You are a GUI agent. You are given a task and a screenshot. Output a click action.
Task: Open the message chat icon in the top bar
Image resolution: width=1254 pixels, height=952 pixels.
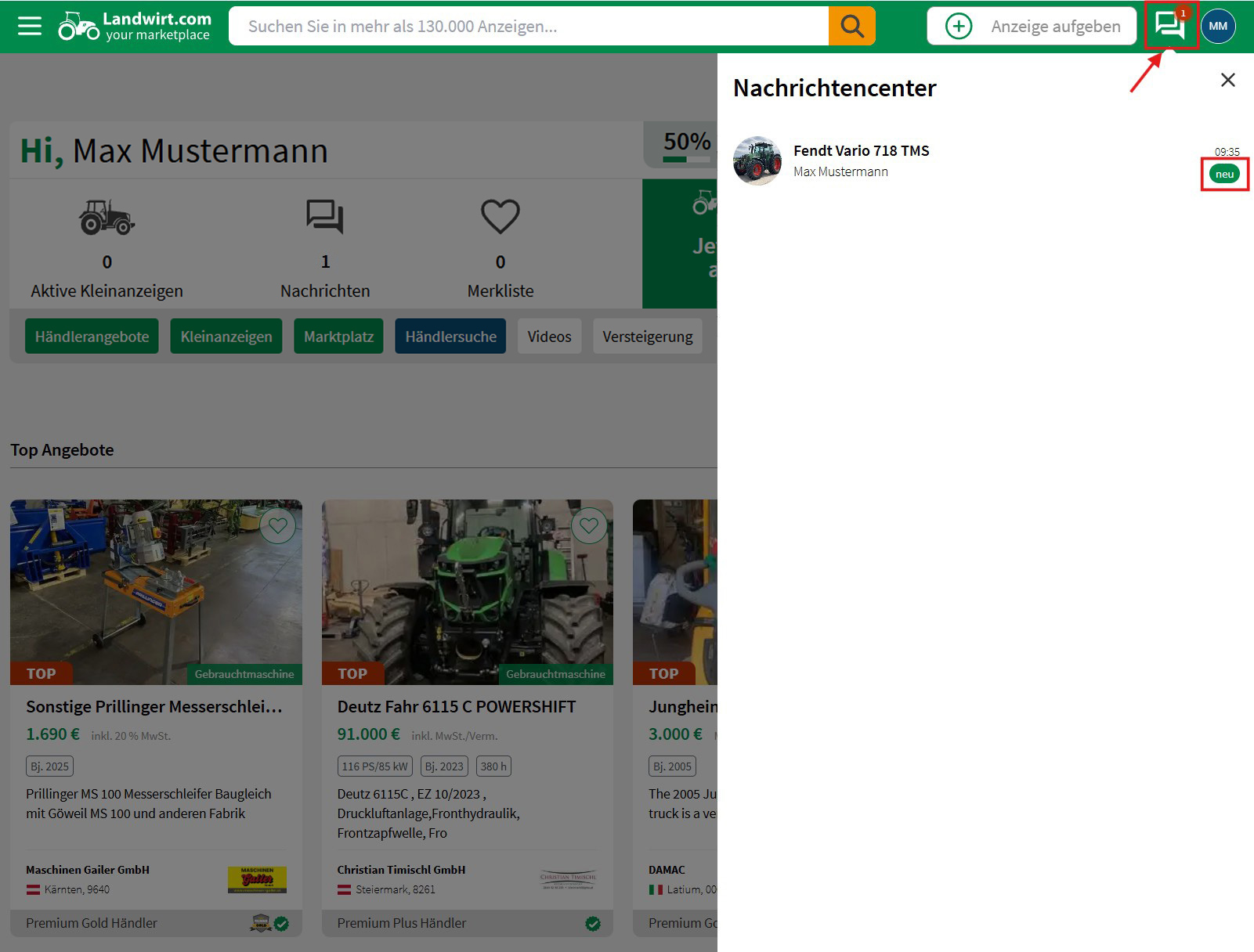(x=1169, y=26)
